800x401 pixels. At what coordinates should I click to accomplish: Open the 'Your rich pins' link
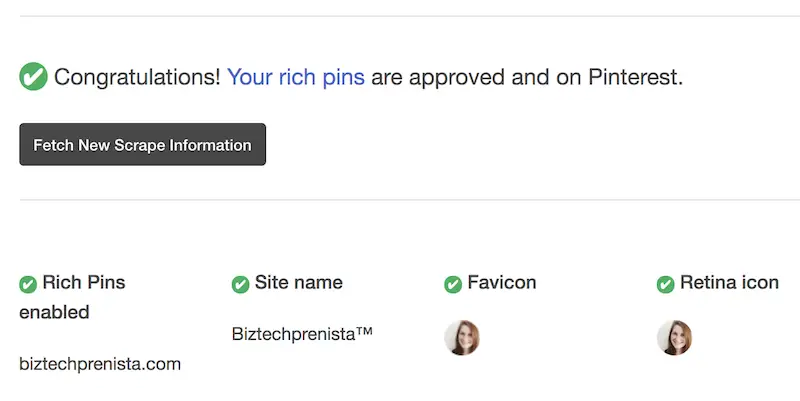click(296, 78)
